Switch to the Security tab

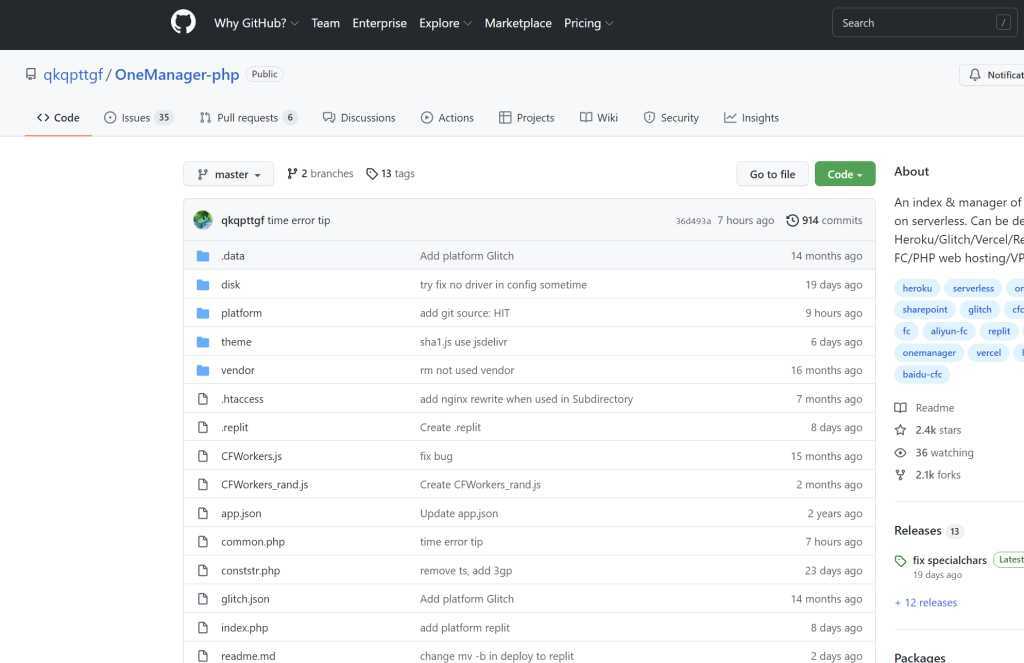pyautogui.click(x=671, y=118)
